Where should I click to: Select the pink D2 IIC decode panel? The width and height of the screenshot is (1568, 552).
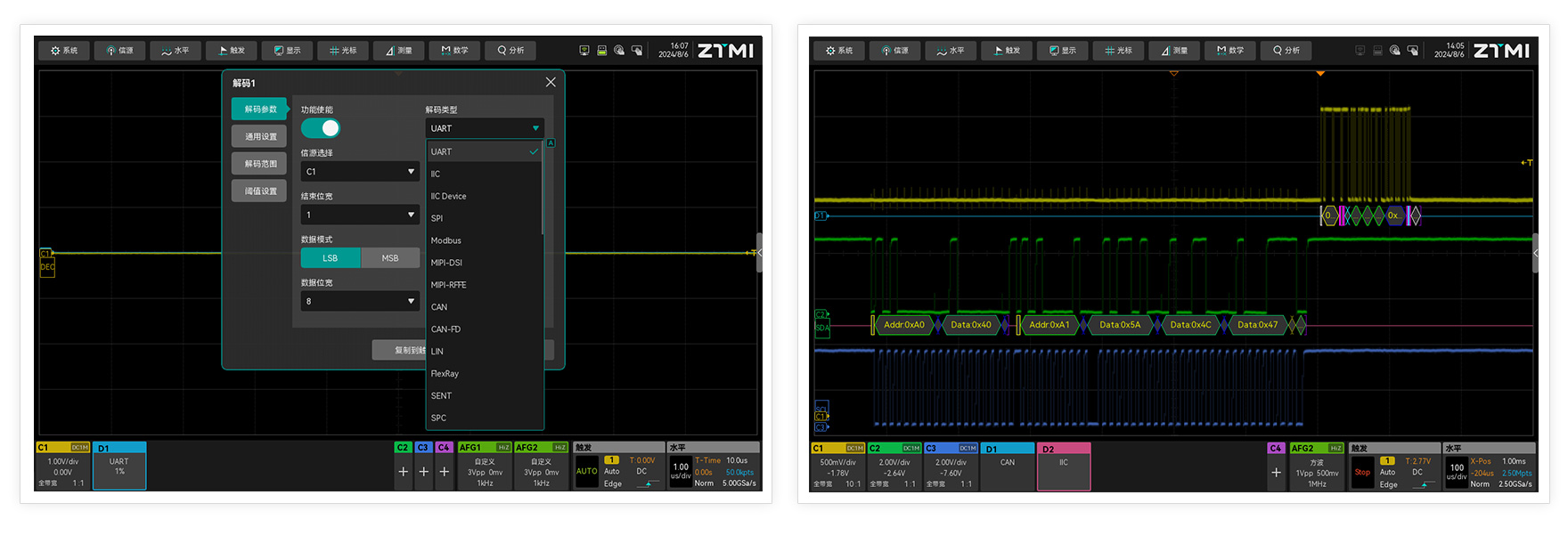click(x=1063, y=467)
